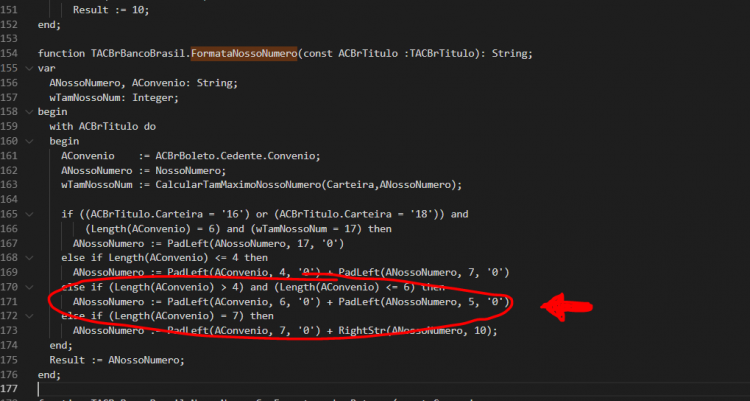This screenshot has height=401, width=750.
Task: Collapse the var block at line 155
Action: [x=29, y=68]
